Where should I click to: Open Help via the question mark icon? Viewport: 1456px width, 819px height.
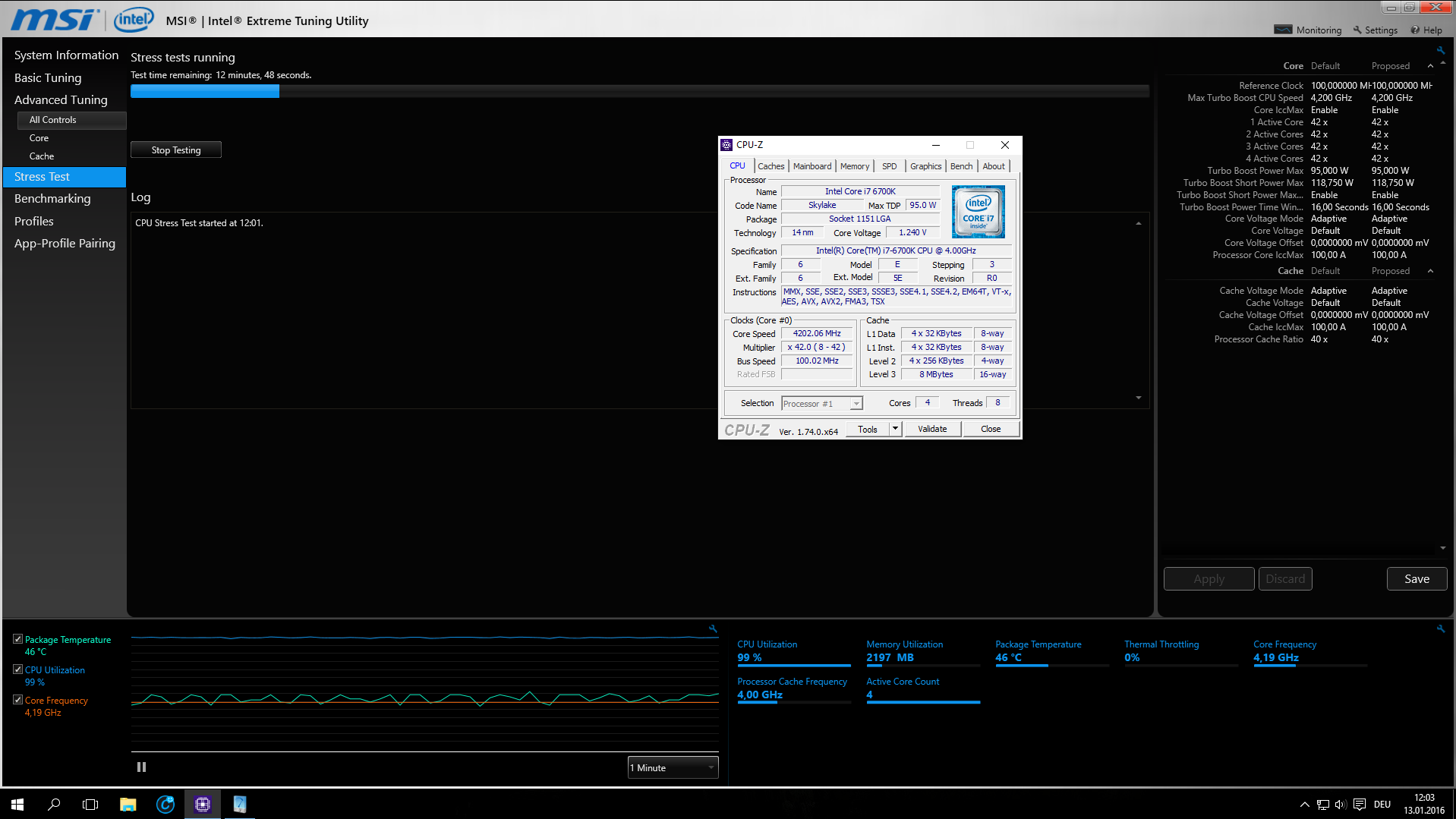[1415, 30]
